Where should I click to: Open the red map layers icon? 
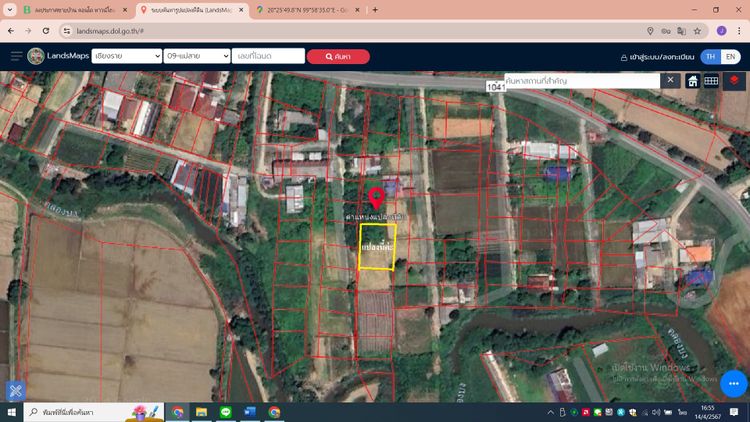(735, 81)
